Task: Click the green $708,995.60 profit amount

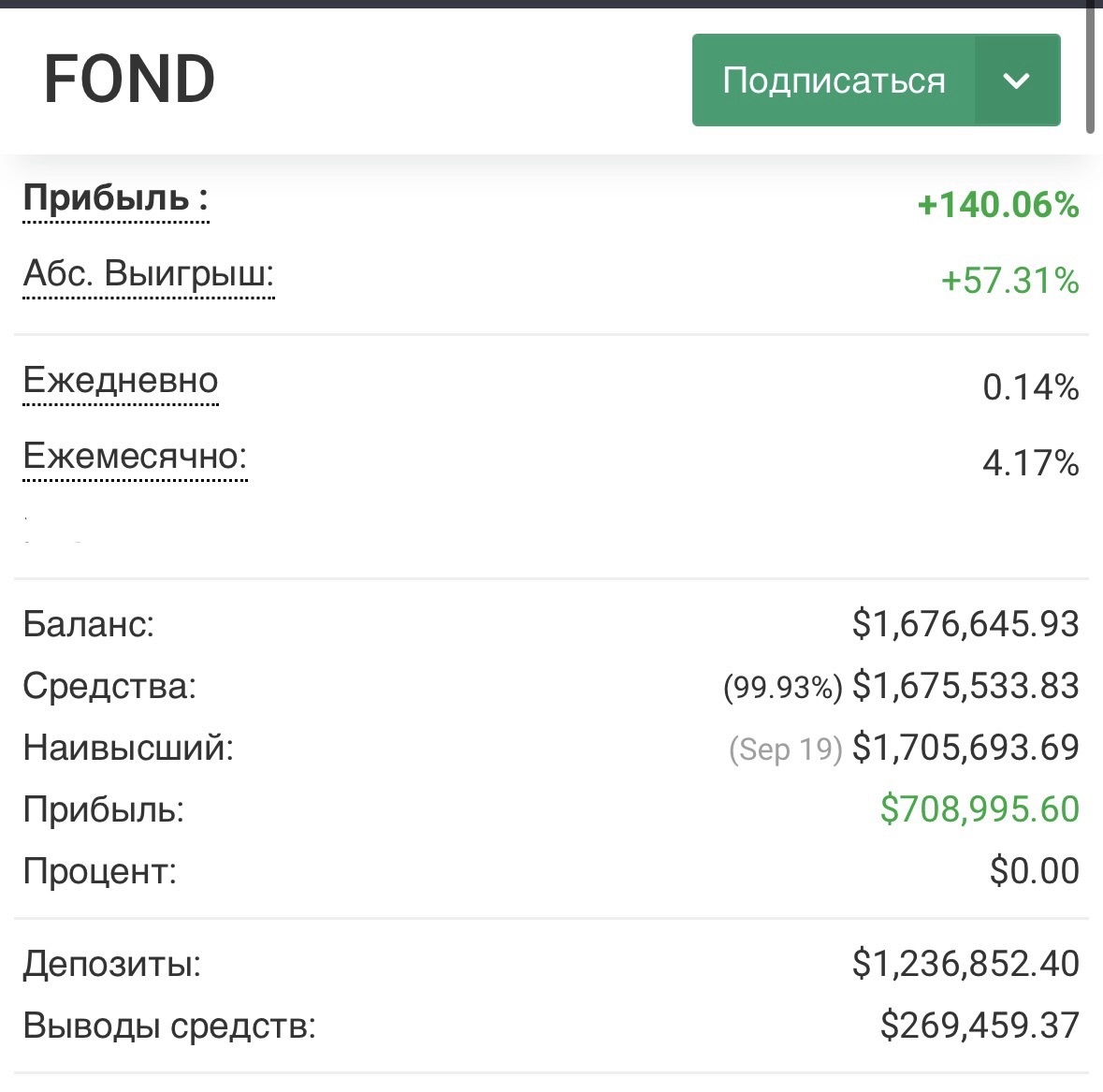Action: pos(980,809)
